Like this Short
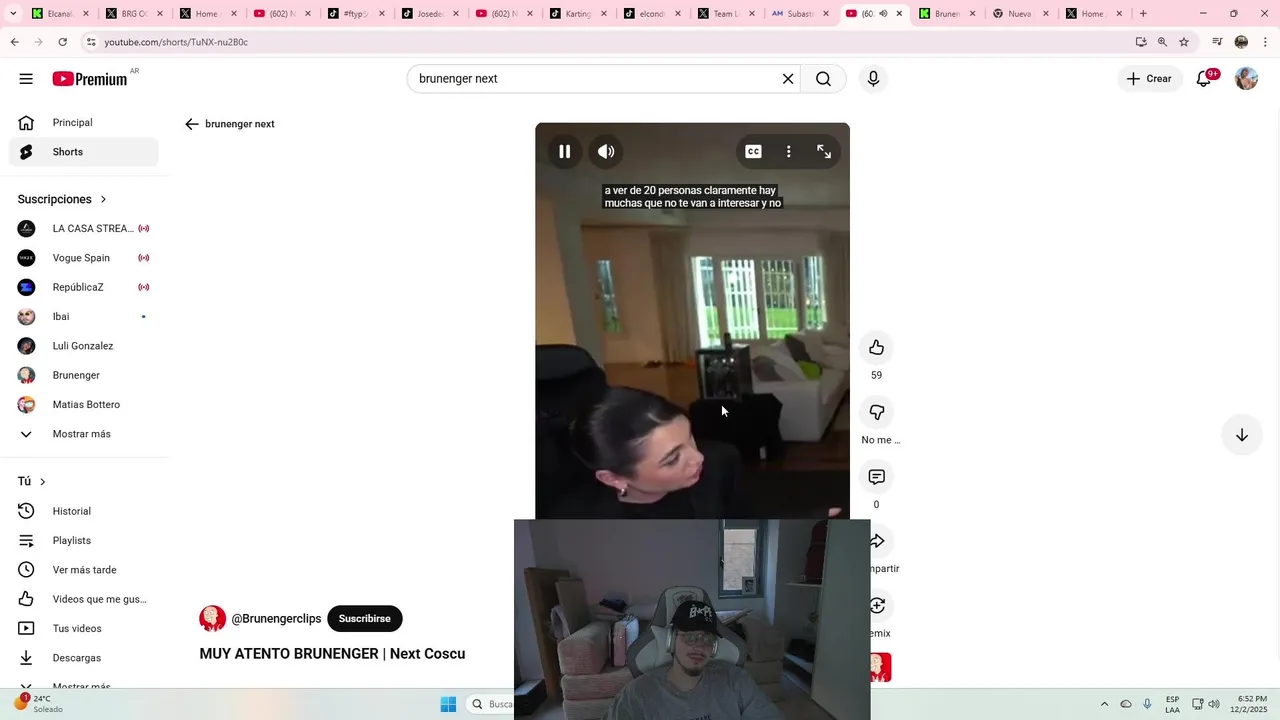Screen dimensions: 1280x720 pos(877,348)
